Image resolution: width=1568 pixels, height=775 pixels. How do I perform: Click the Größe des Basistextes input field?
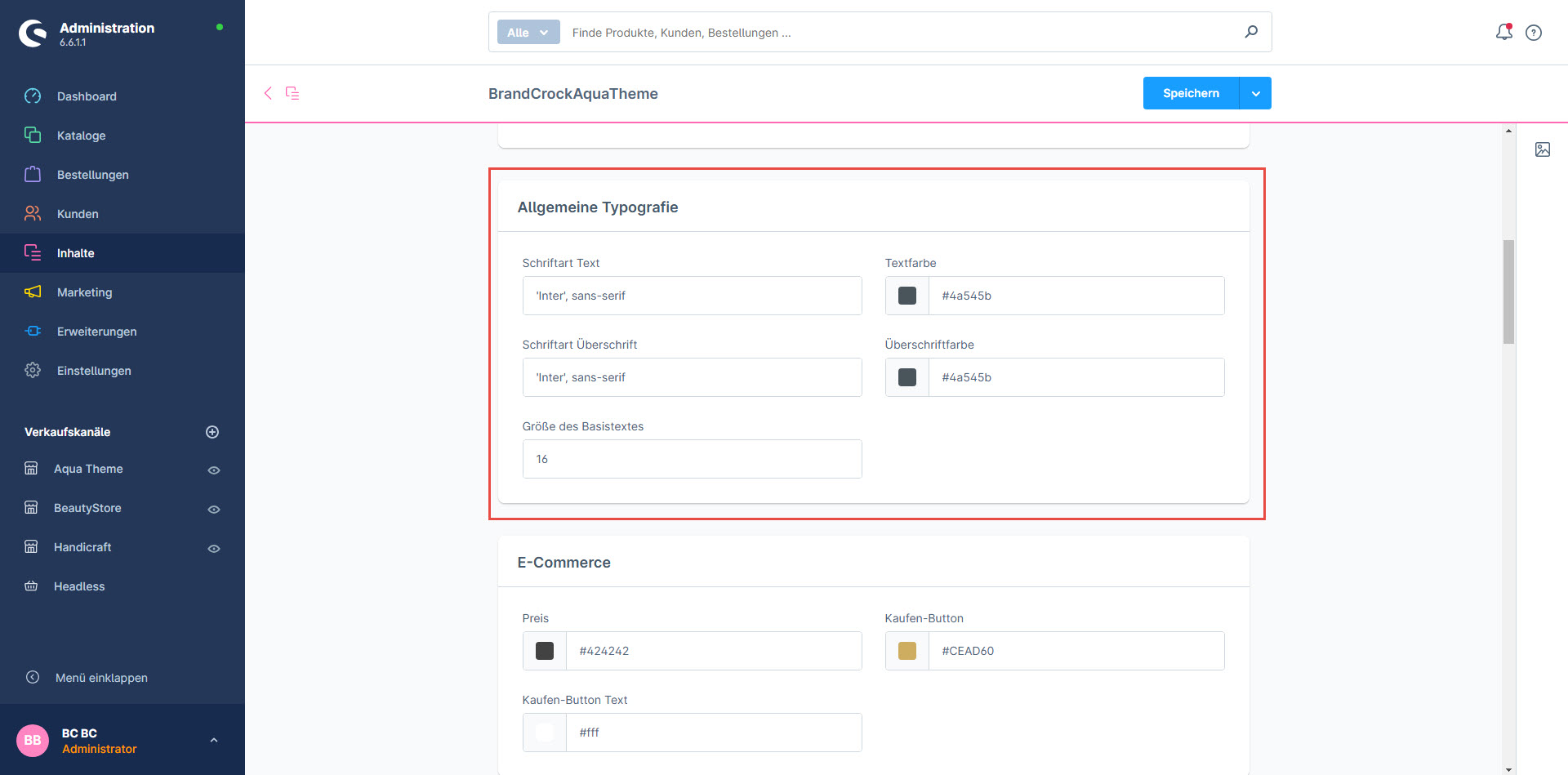click(x=692, y=459)
